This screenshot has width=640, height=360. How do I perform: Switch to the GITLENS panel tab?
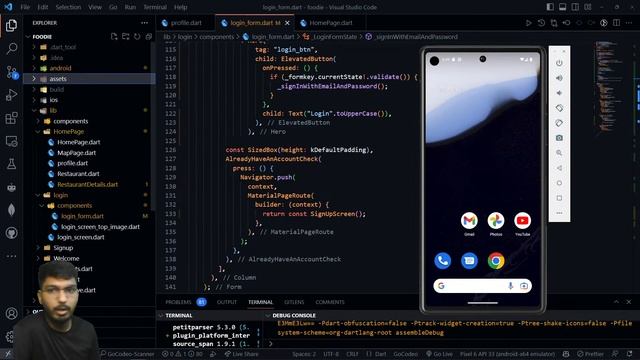294,302
